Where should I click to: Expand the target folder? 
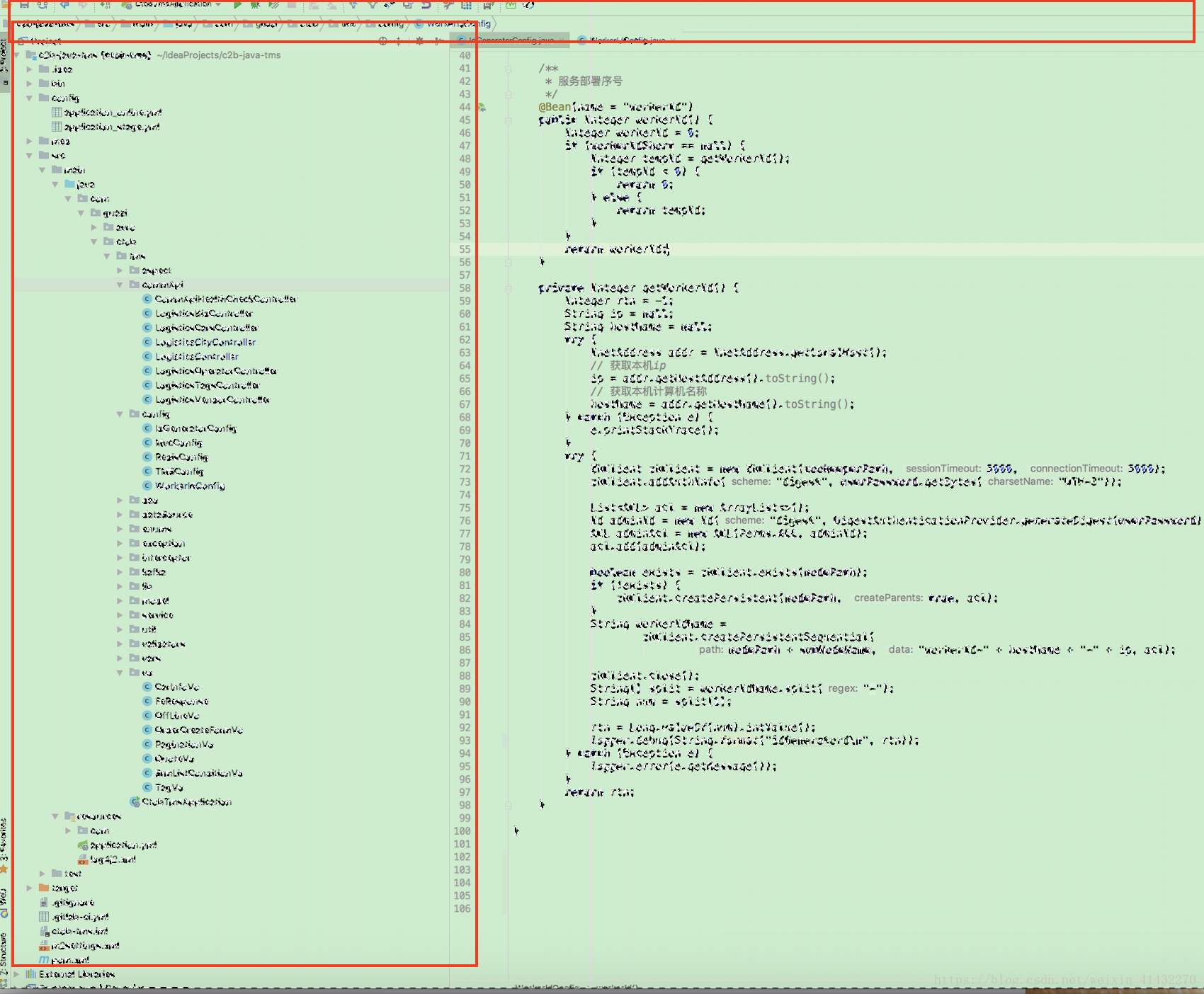coord(29,888)
